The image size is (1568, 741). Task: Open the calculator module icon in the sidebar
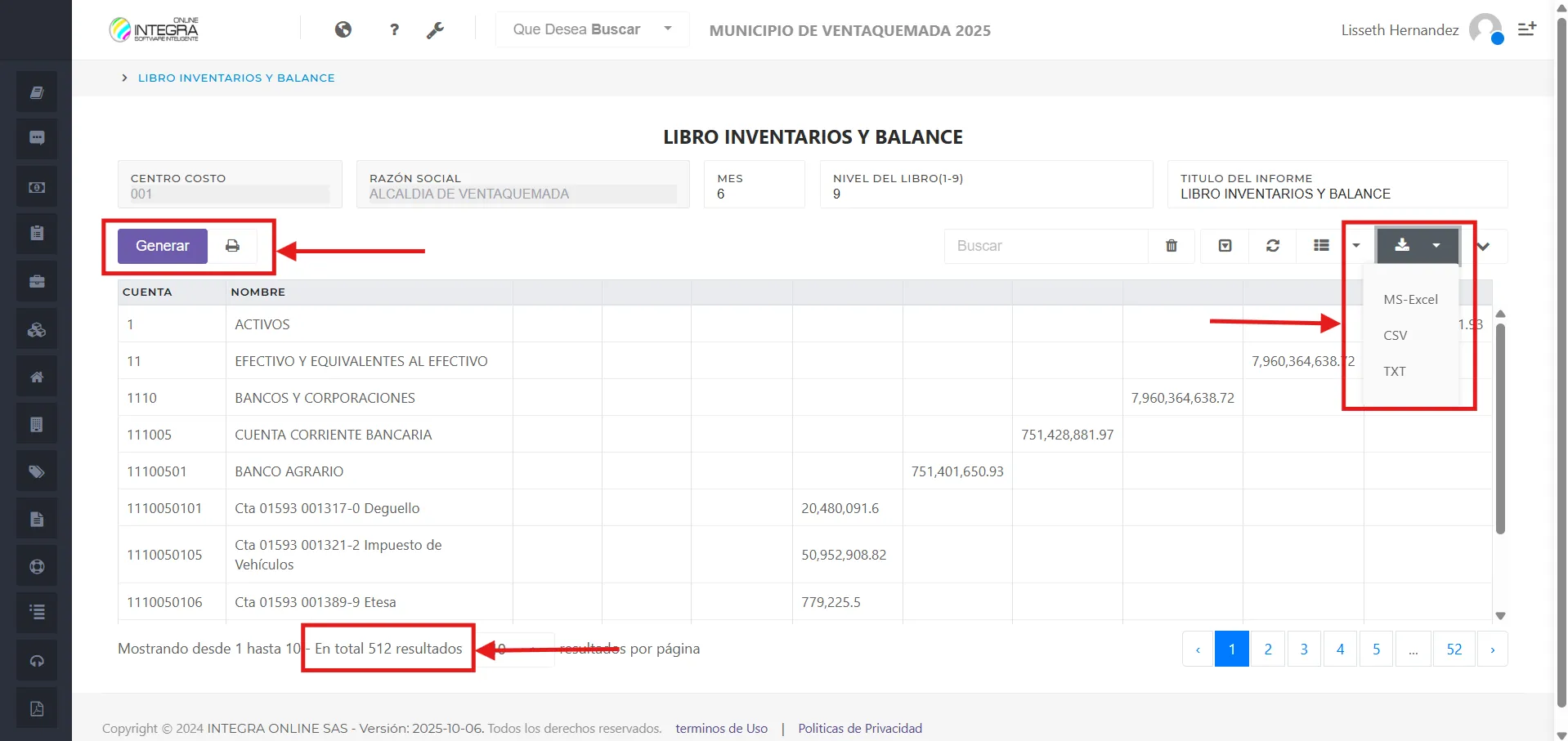coord(36,423)
